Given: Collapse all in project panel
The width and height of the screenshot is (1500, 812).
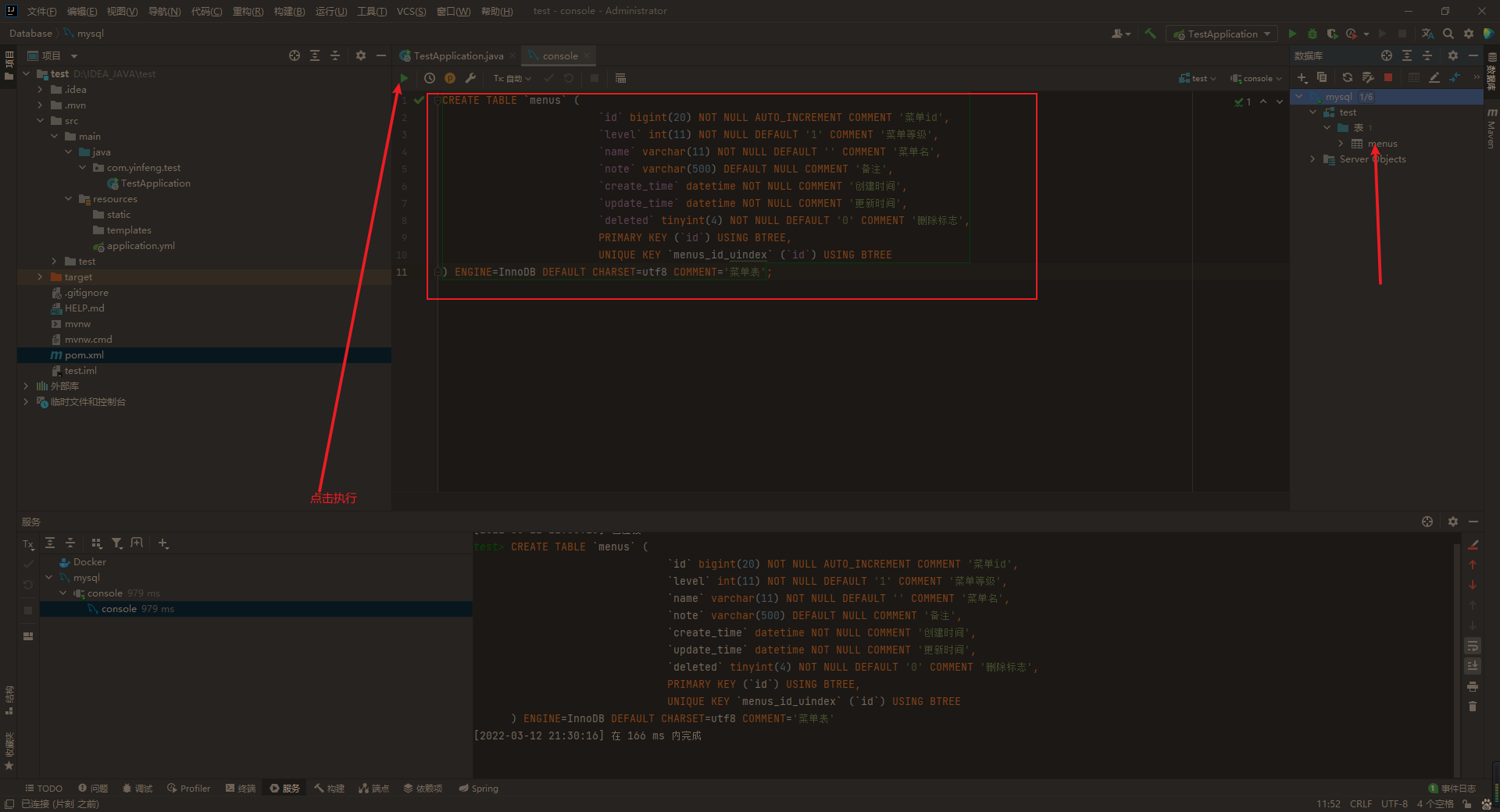Looking at the screenshot, I should coord(335,55).
